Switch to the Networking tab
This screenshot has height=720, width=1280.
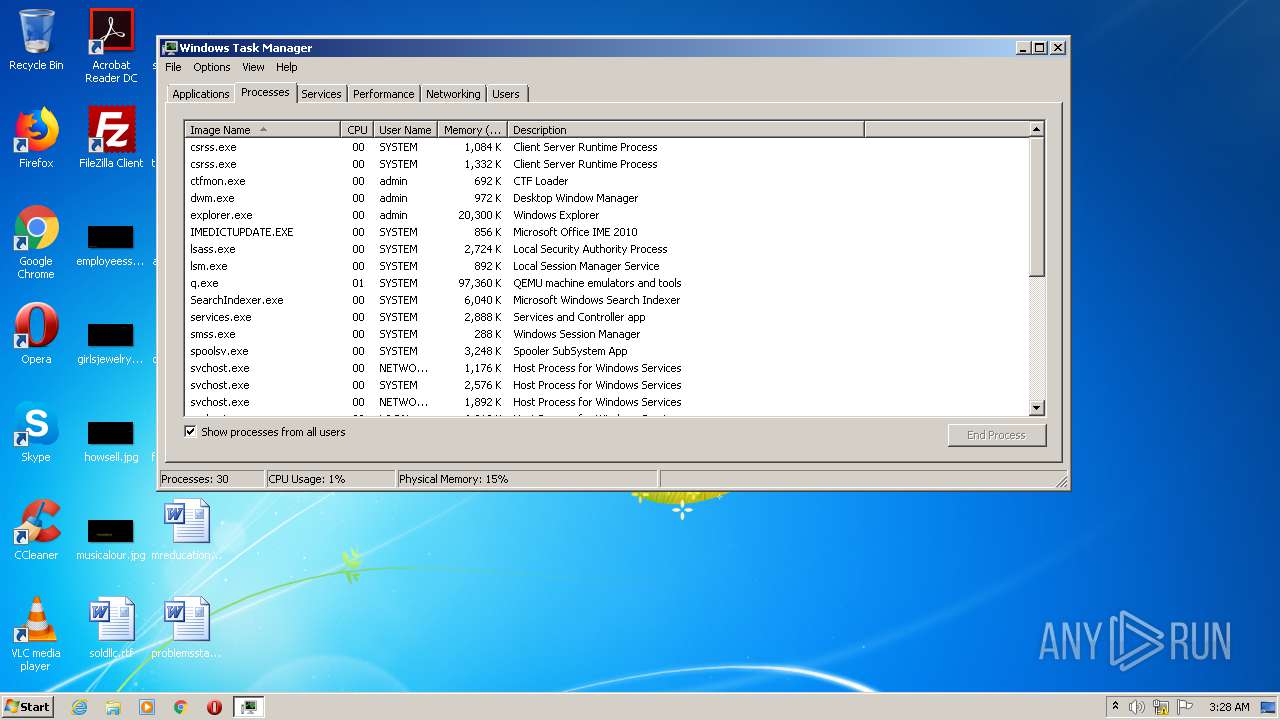[453, 94]
